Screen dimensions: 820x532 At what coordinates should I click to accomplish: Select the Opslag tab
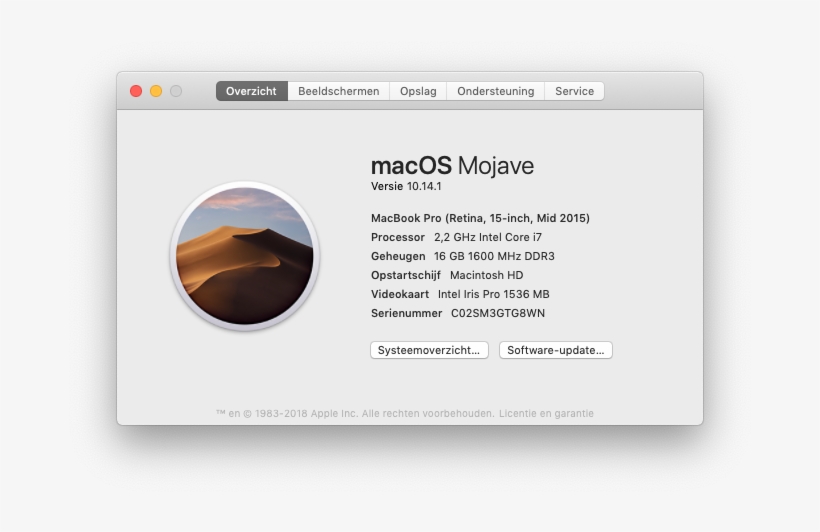point(418,91)
